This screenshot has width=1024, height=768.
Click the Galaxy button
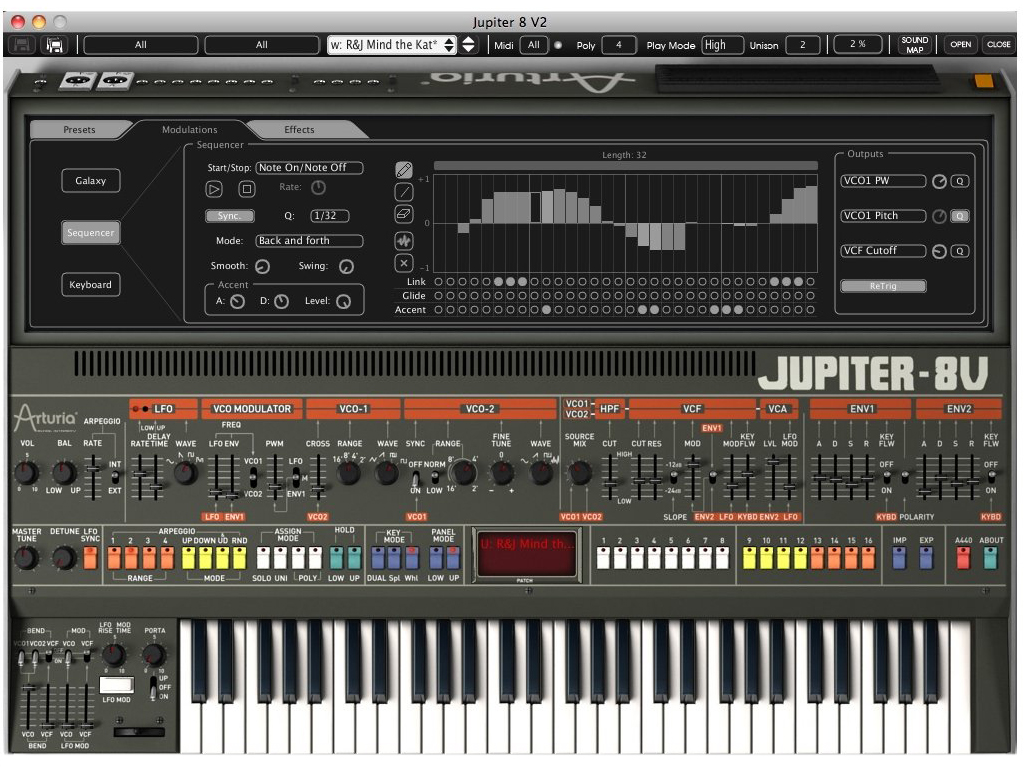click(x=90, y=181)
